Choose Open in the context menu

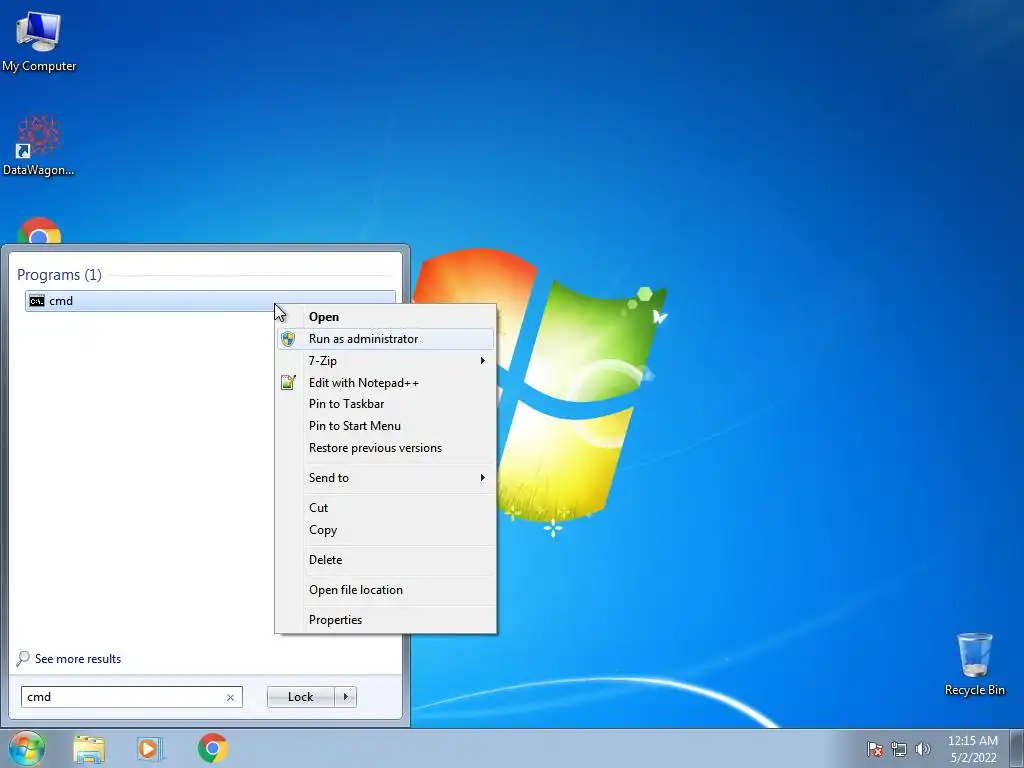[385, 317]
